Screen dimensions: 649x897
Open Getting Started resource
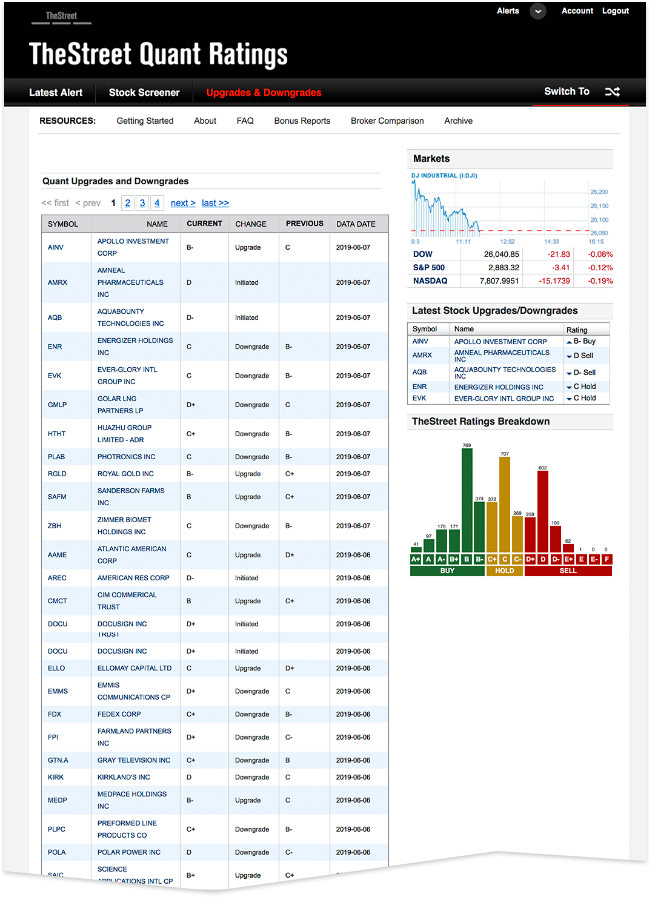coord(145,121)
